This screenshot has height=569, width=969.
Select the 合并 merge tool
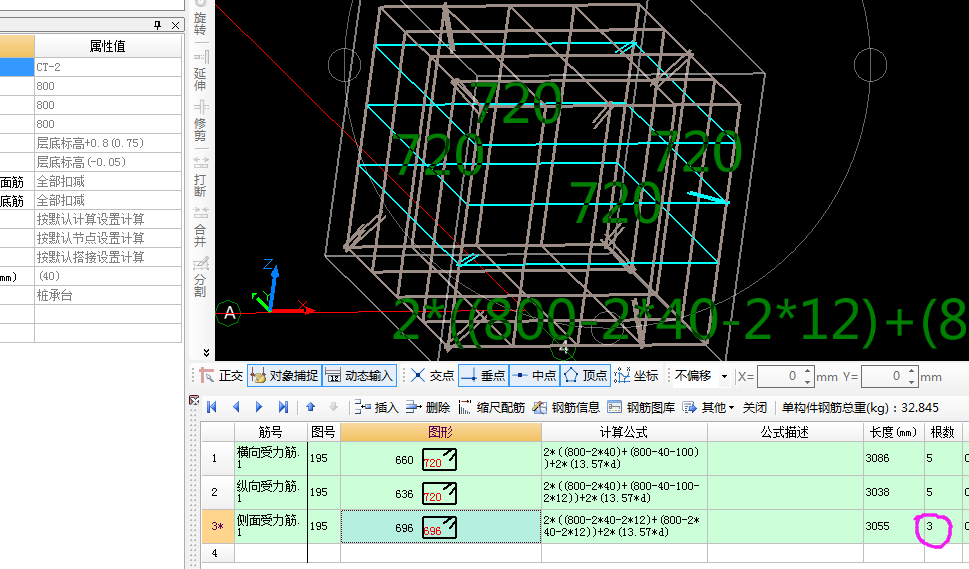200,227
